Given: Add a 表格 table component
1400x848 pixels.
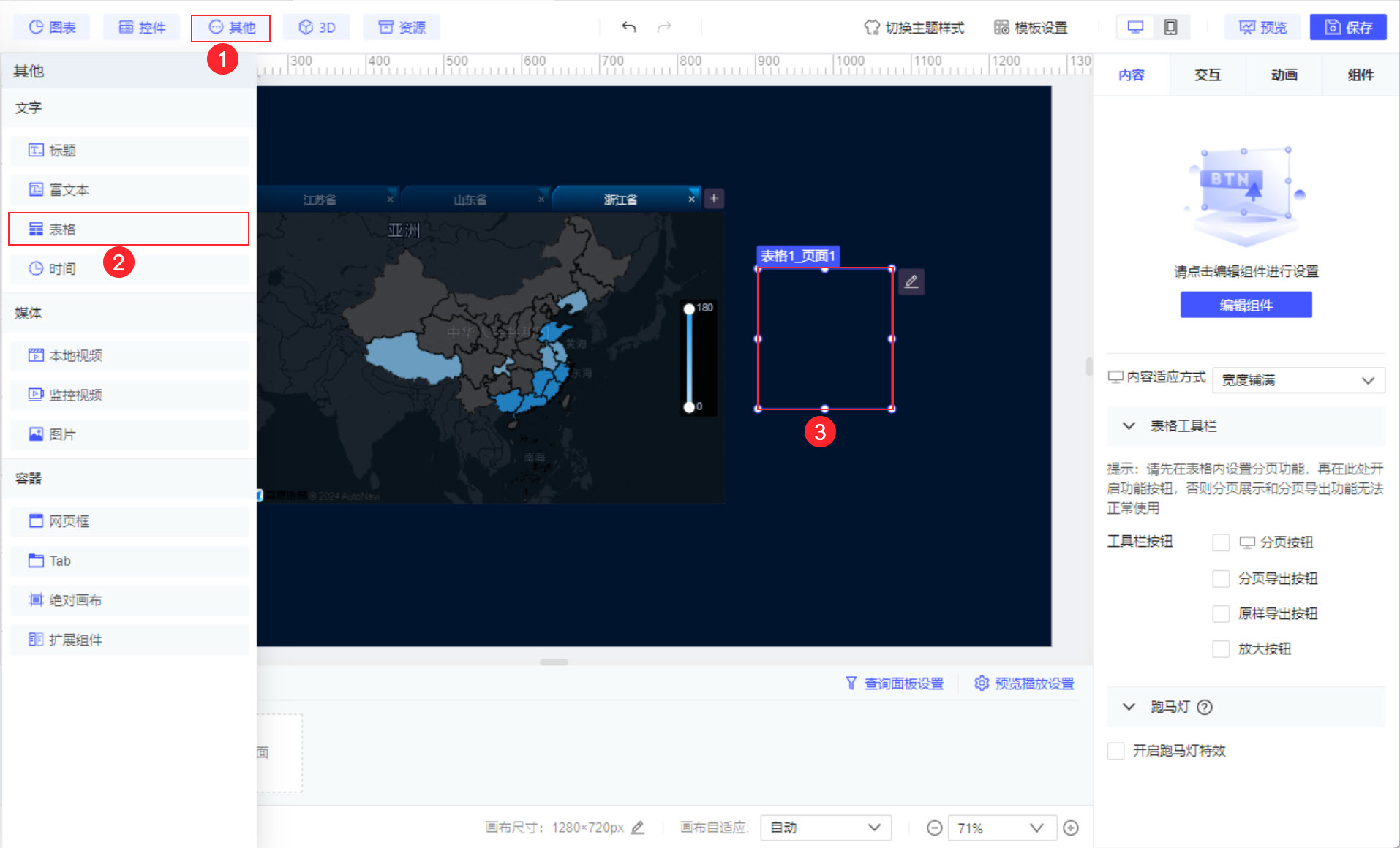Looking at the screenshot, I should (129, 229).
